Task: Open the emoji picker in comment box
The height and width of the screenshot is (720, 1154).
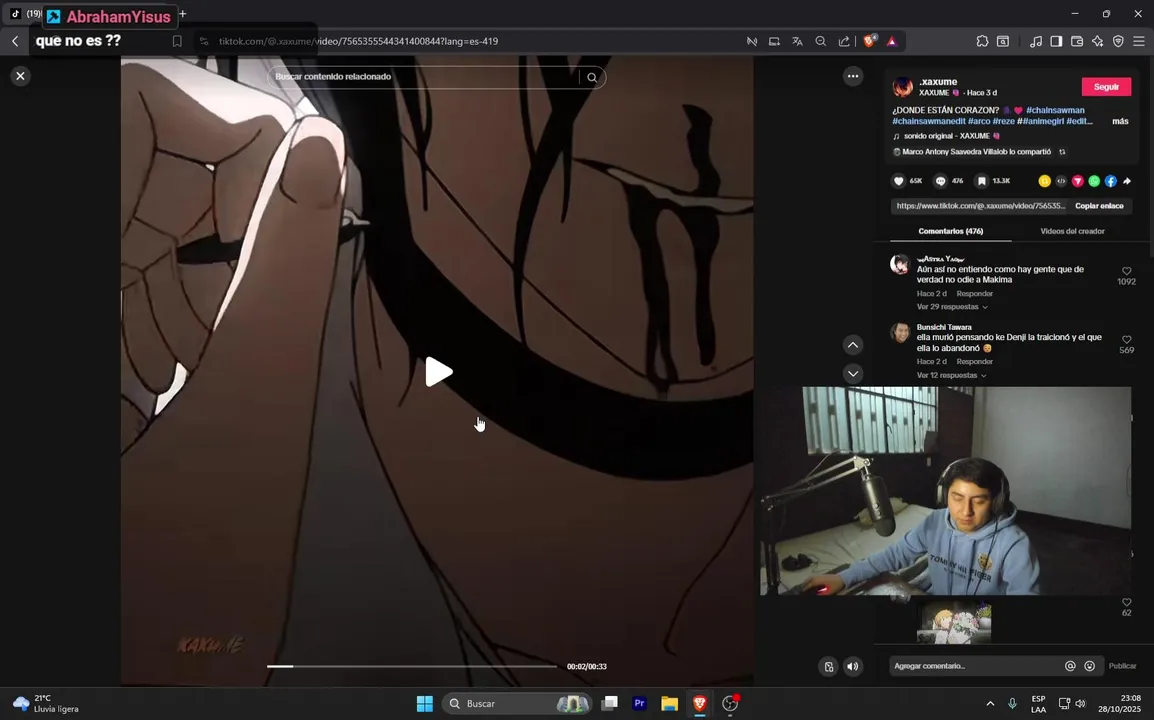Action: coord(1090,666)
